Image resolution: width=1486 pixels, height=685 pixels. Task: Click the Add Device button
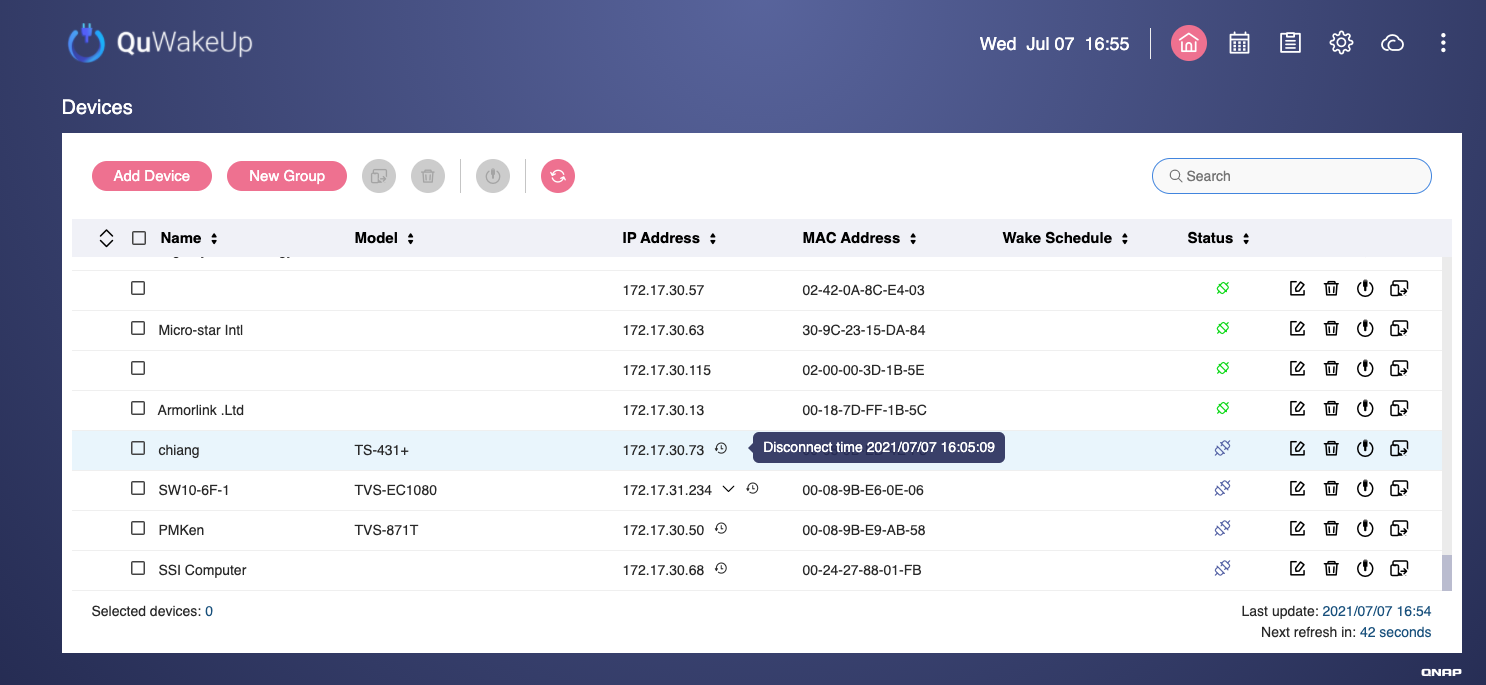pos(152,176)
